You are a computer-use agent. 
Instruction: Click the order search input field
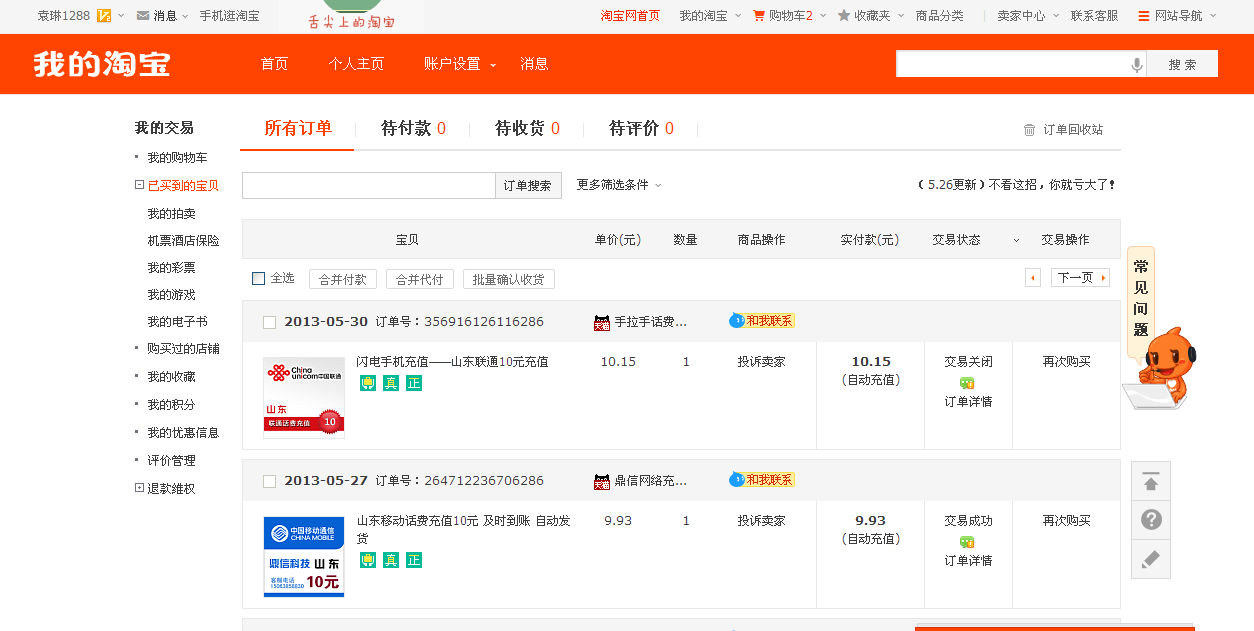click(368, 186)
